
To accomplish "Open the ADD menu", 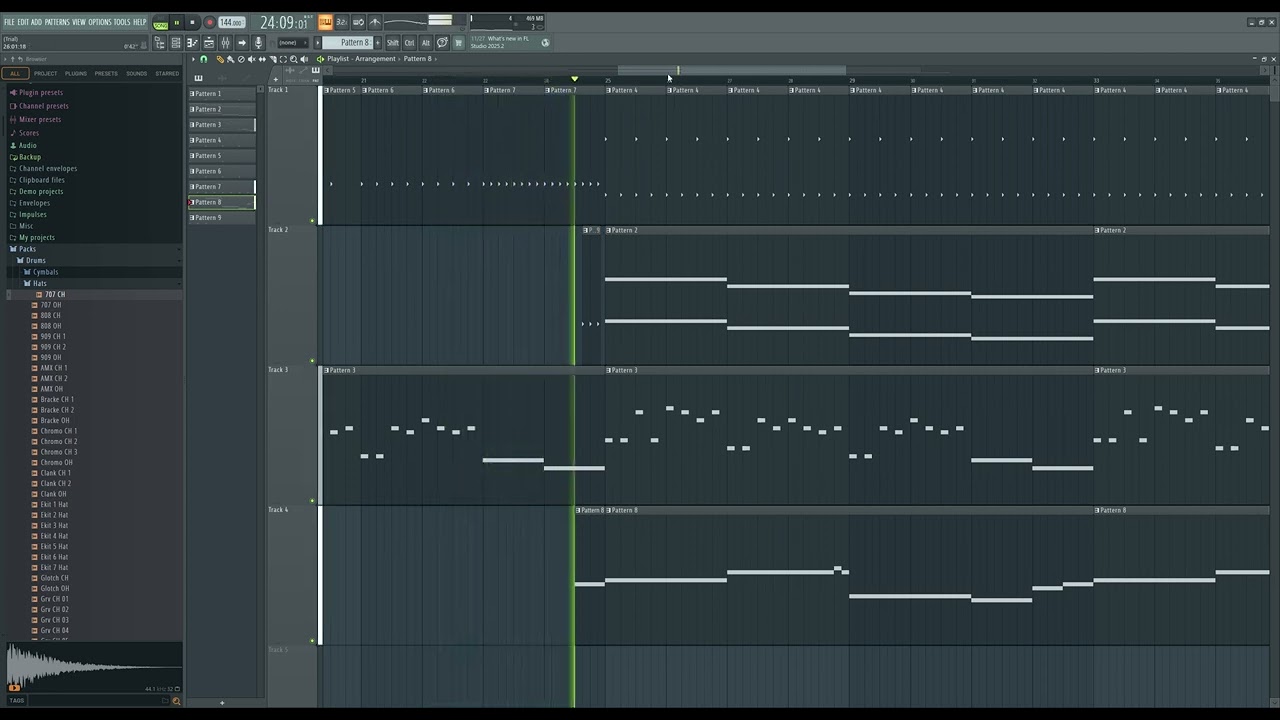I will [36, 22].
